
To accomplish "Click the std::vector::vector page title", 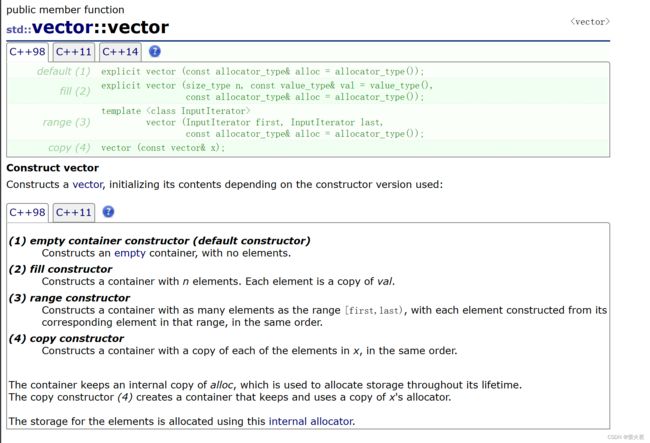I will pyautogui.click(x=87, y=28).
